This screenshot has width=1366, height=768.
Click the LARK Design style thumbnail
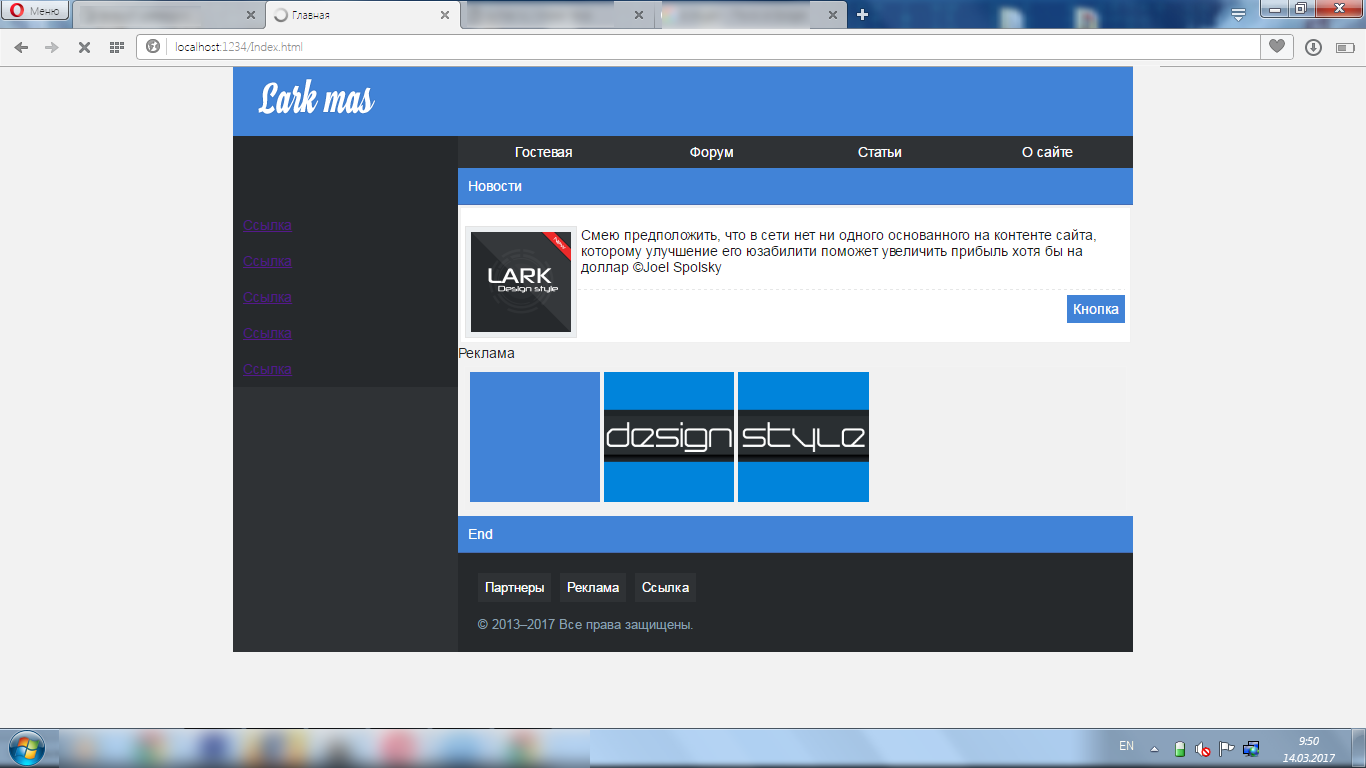(x=521, y=282)
